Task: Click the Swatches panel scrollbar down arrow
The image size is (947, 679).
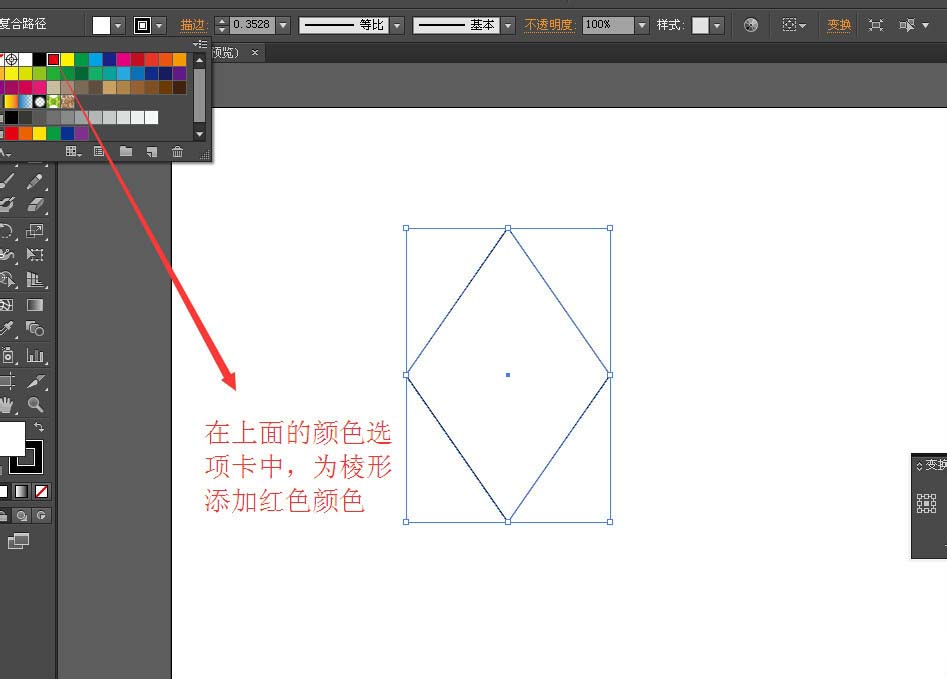Action: coord(199,134)
